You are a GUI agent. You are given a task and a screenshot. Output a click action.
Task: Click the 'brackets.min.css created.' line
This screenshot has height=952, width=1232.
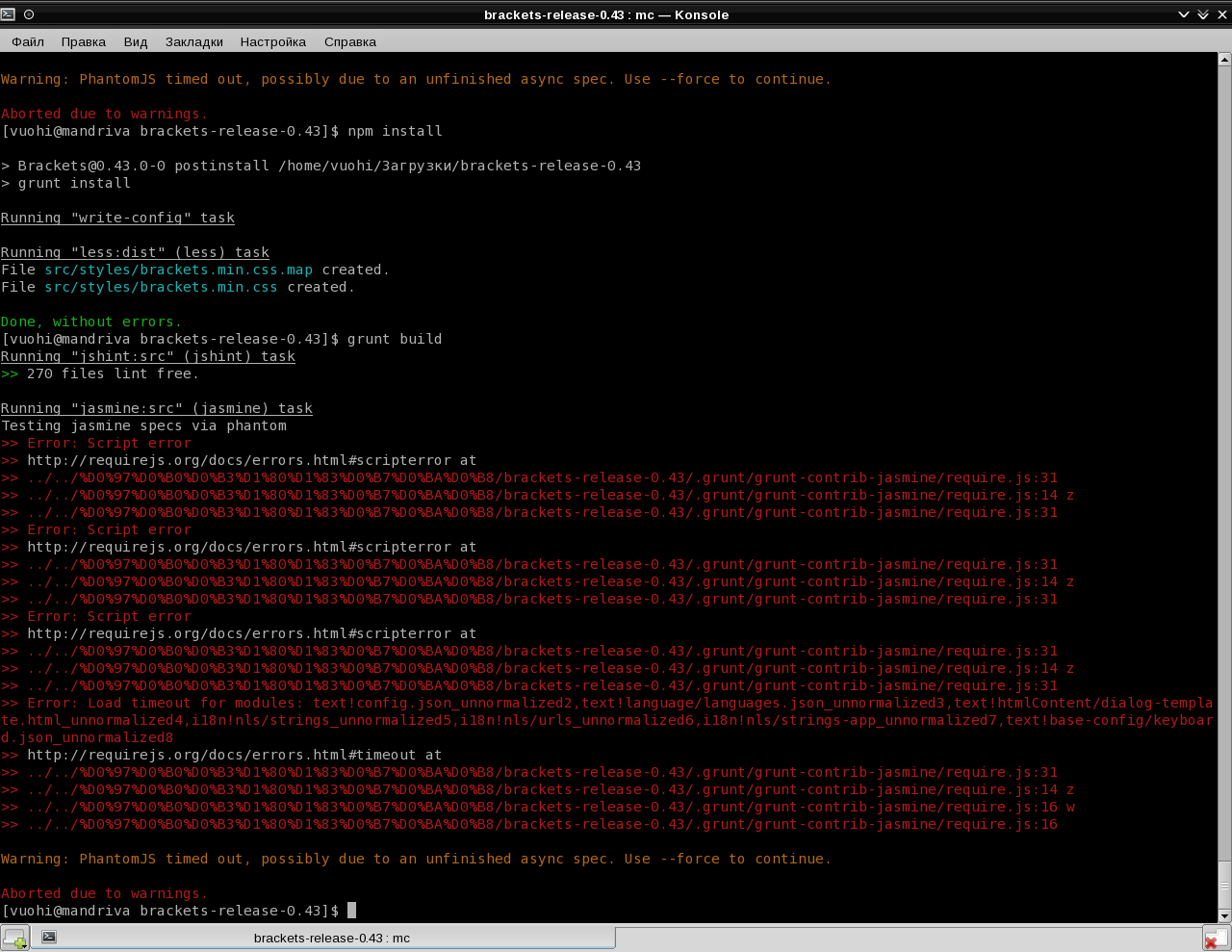pos(178,287)
